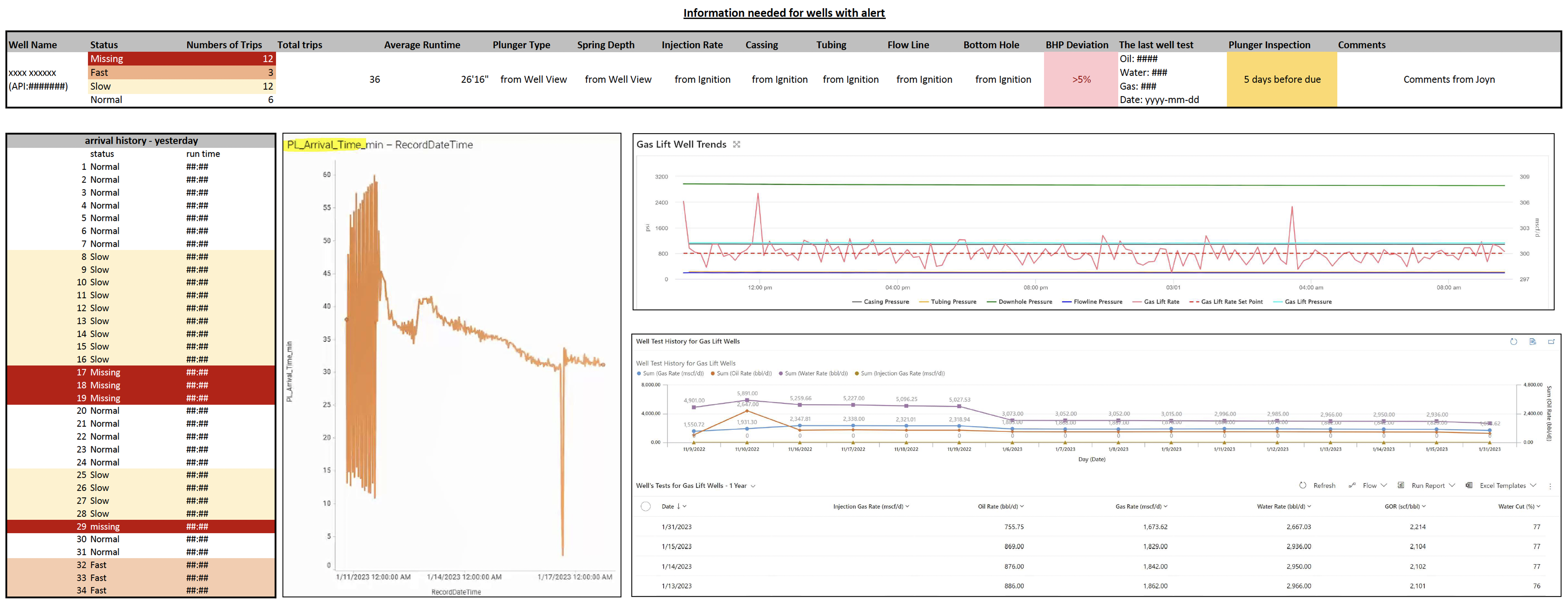Image resolution: width=1568 pixels, height=606 pixels.
Task: Click the Excel Templates icon
Action: (x=1469, y=485)
